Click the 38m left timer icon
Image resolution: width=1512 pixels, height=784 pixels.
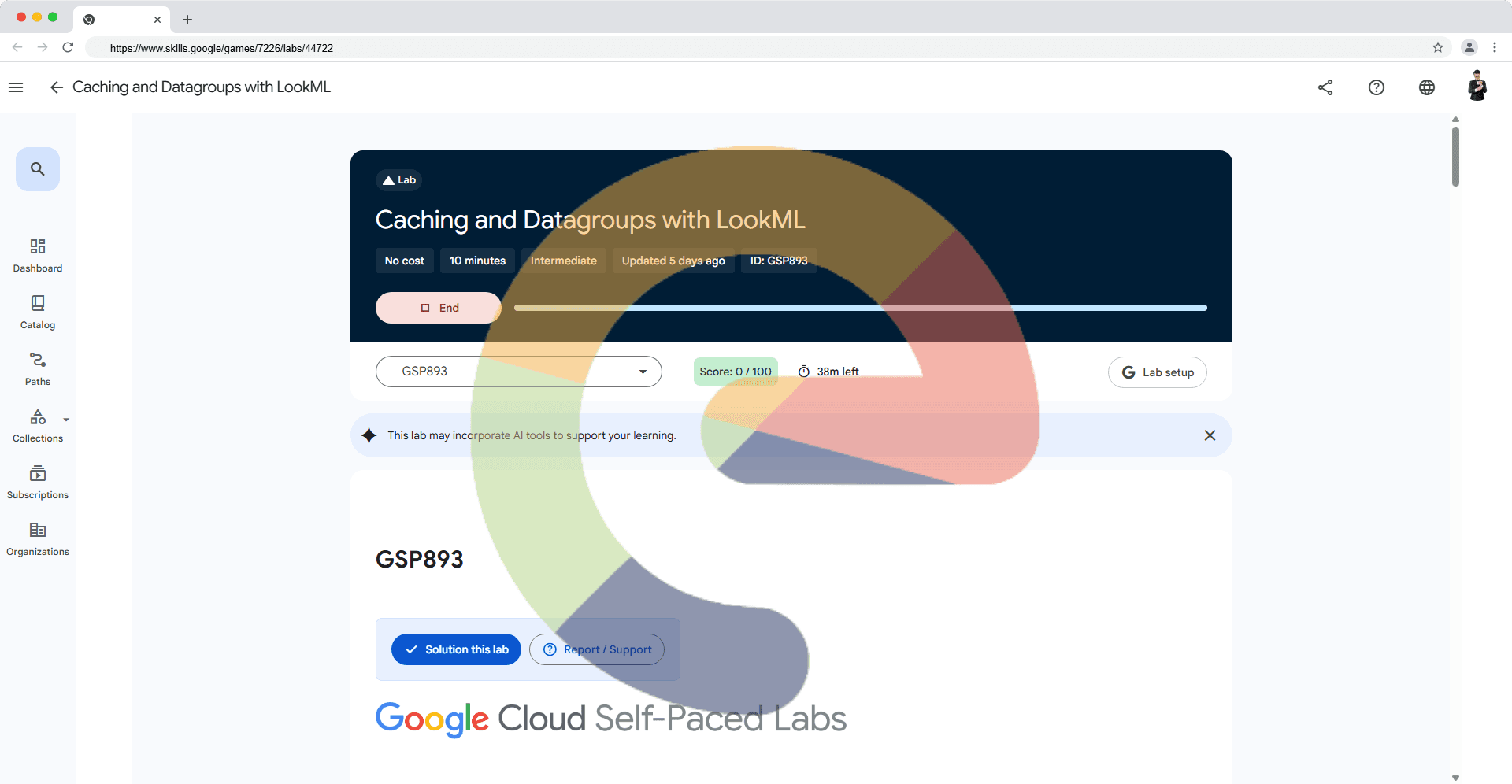[804, 372]
